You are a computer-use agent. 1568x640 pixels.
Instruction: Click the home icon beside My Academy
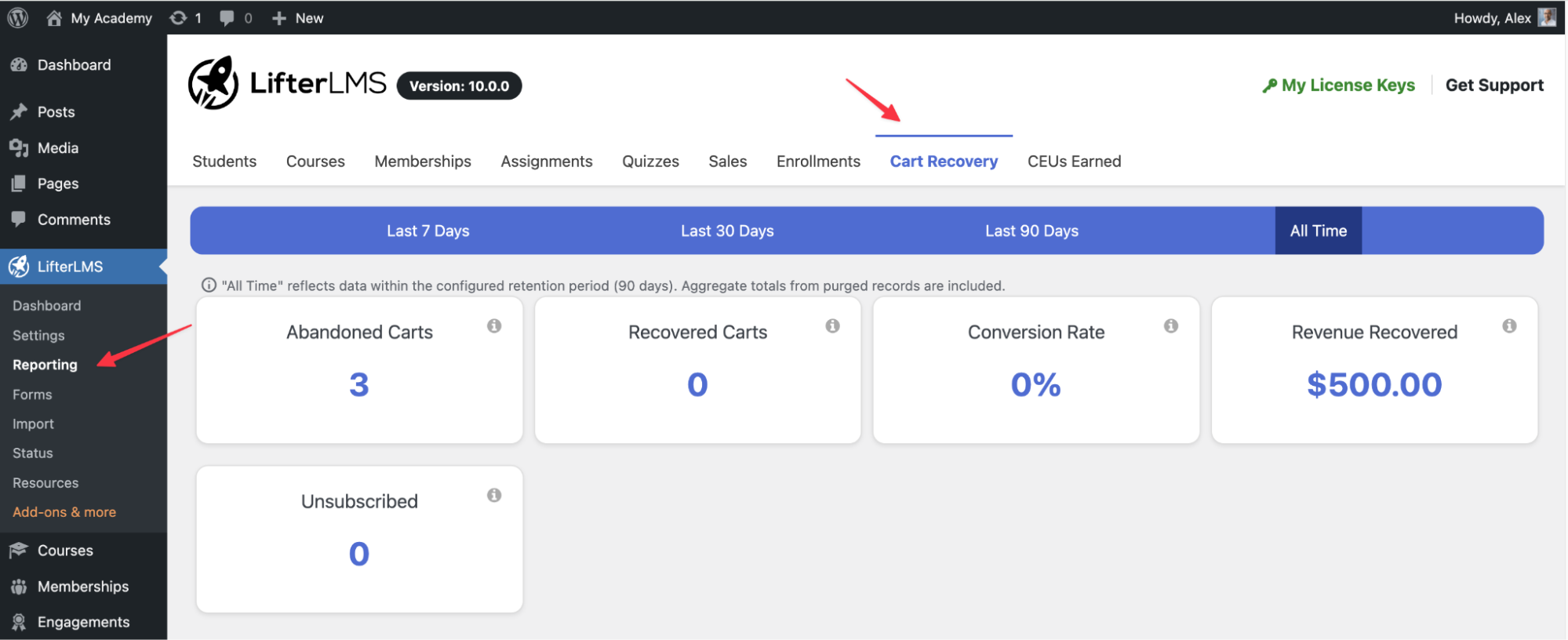[54, 18]
